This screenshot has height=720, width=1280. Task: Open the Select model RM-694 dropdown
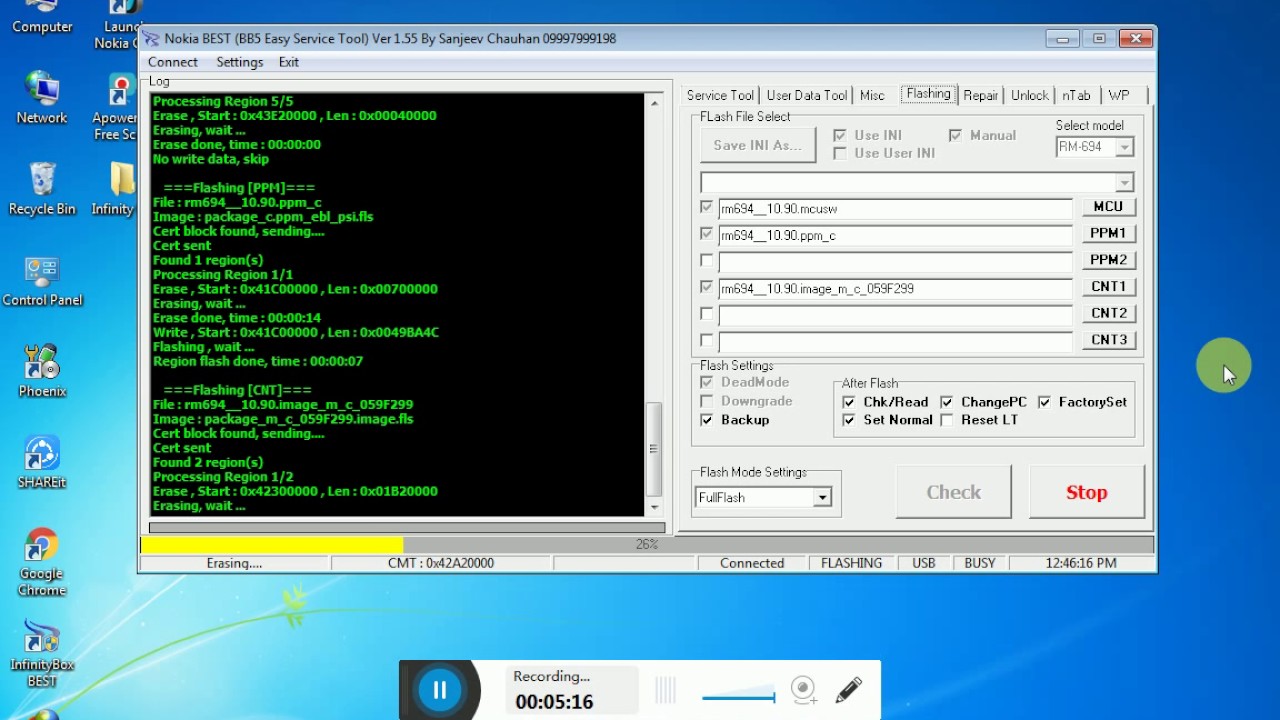(1124, 147)
